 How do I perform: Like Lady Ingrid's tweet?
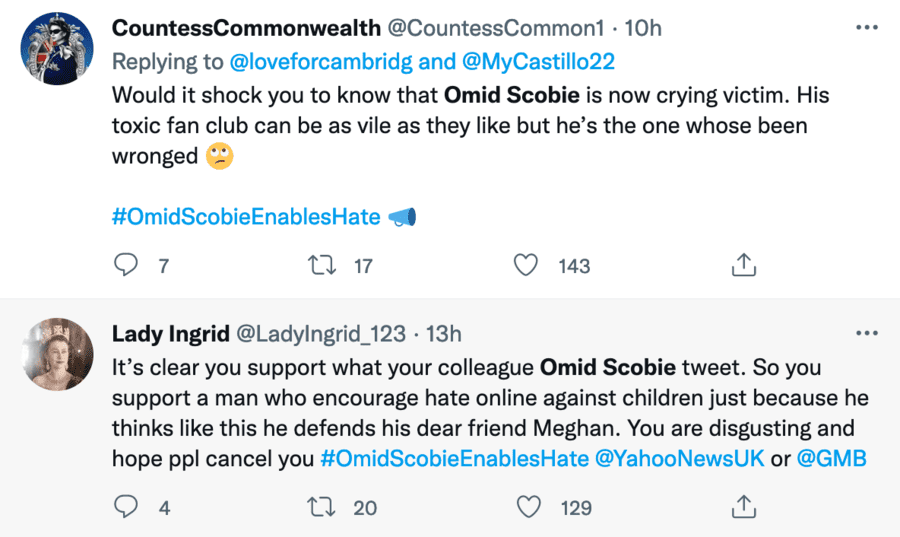(526, 507)
